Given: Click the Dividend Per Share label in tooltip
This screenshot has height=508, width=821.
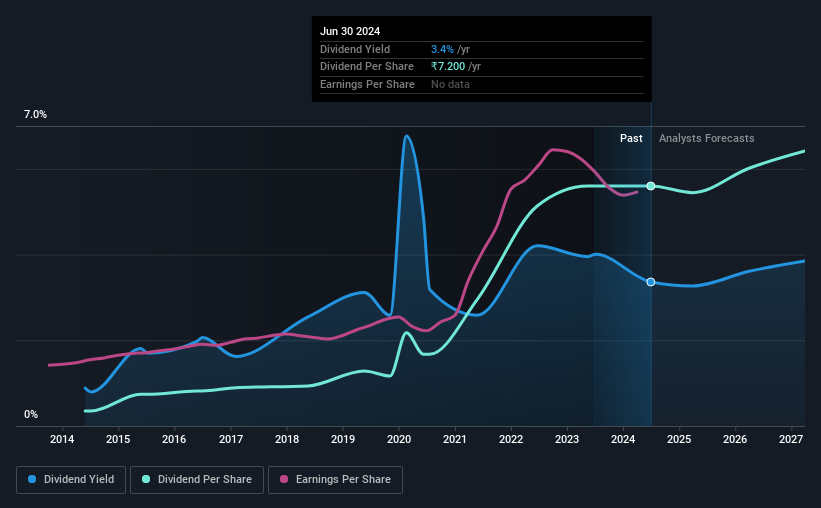Looking at the screenshot, I should tap(367, 67).
